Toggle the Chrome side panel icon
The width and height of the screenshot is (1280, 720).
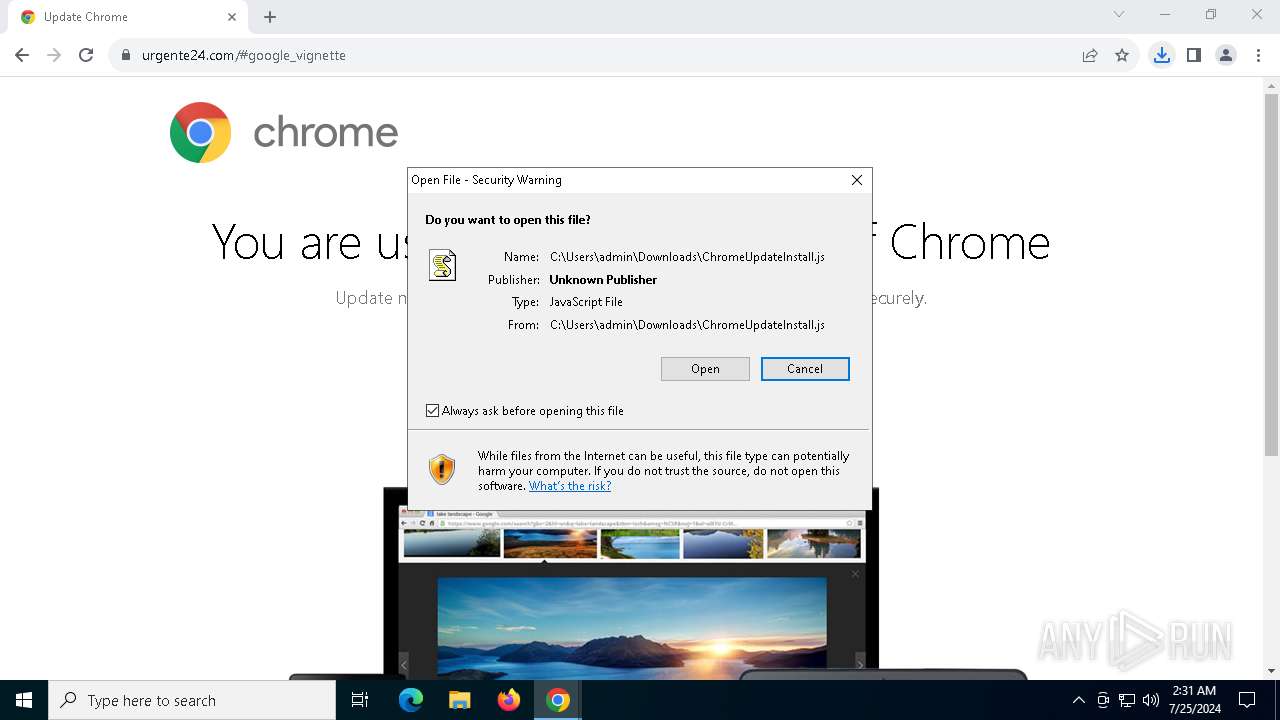pyautogui.click(x=1194, y=55)
